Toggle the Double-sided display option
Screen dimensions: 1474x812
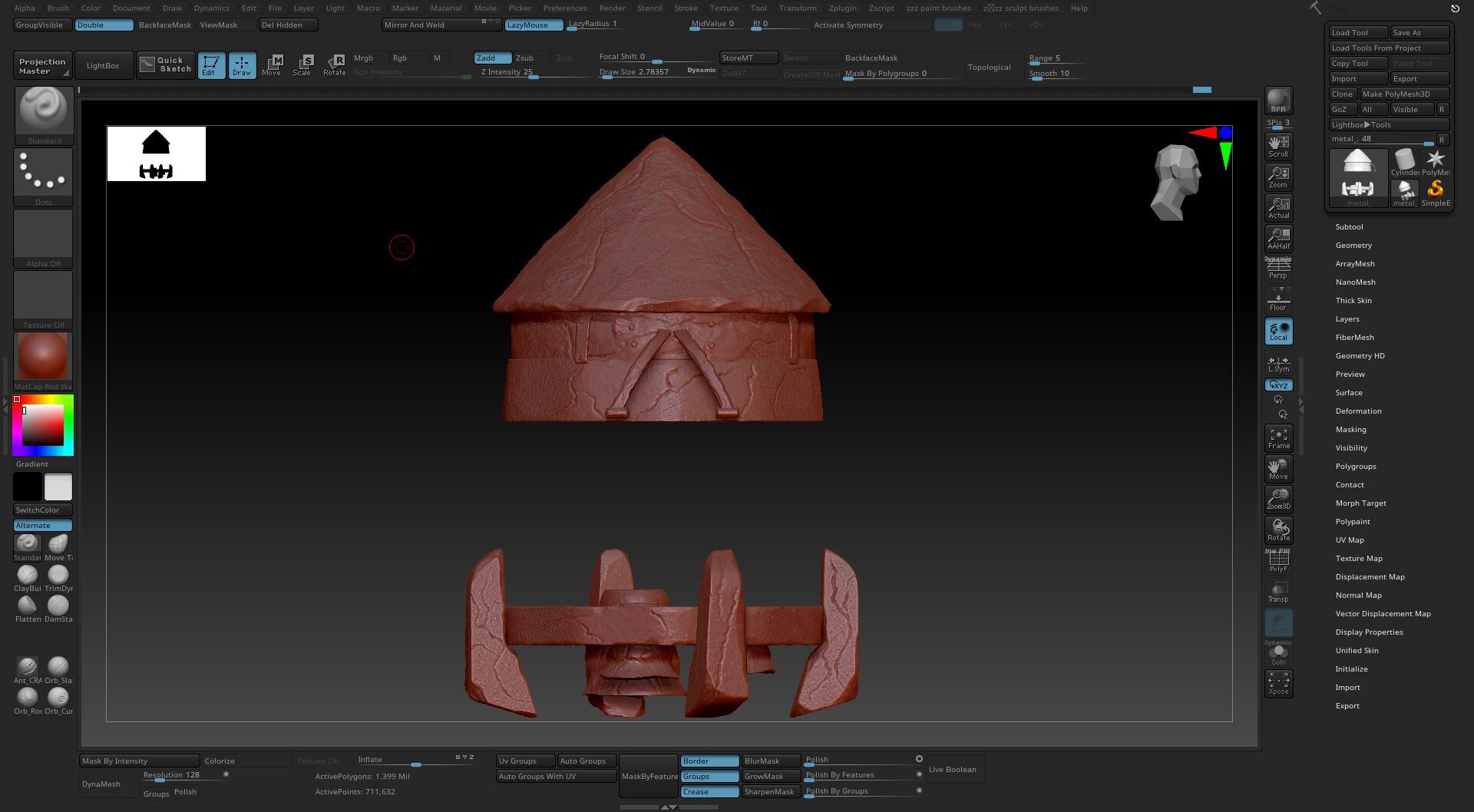point(104,25)
